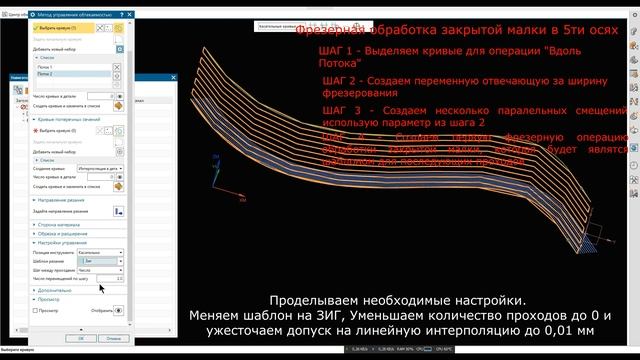
Task: Click the dotted-box icon beside 'Выбрать кривую (1)'
Action: coord(108,28)
